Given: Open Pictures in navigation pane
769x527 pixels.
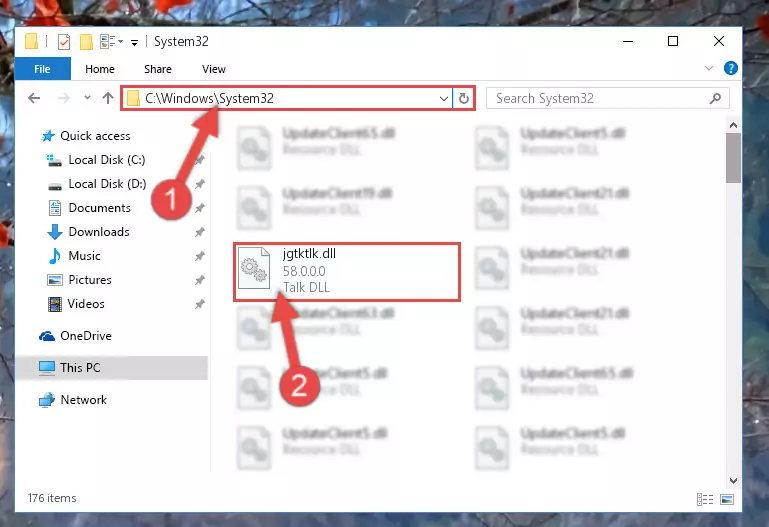Looking at the screenshot, I should tap(90, 280).
